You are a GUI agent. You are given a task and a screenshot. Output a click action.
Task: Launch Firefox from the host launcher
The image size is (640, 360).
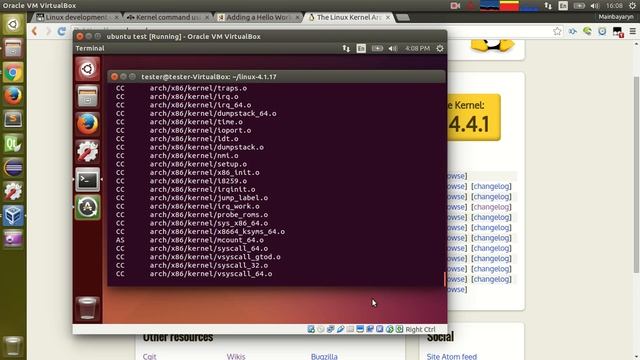13,96
